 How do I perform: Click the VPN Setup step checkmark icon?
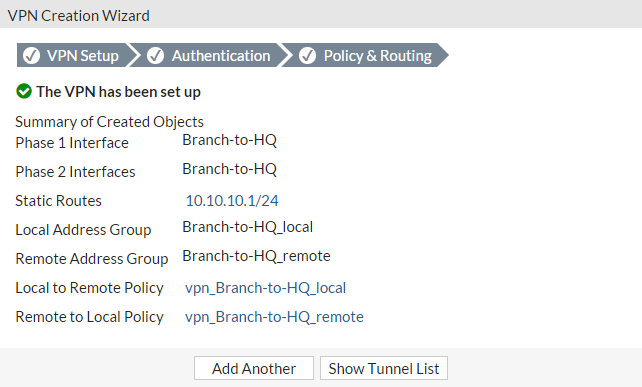tap(31, 55)
